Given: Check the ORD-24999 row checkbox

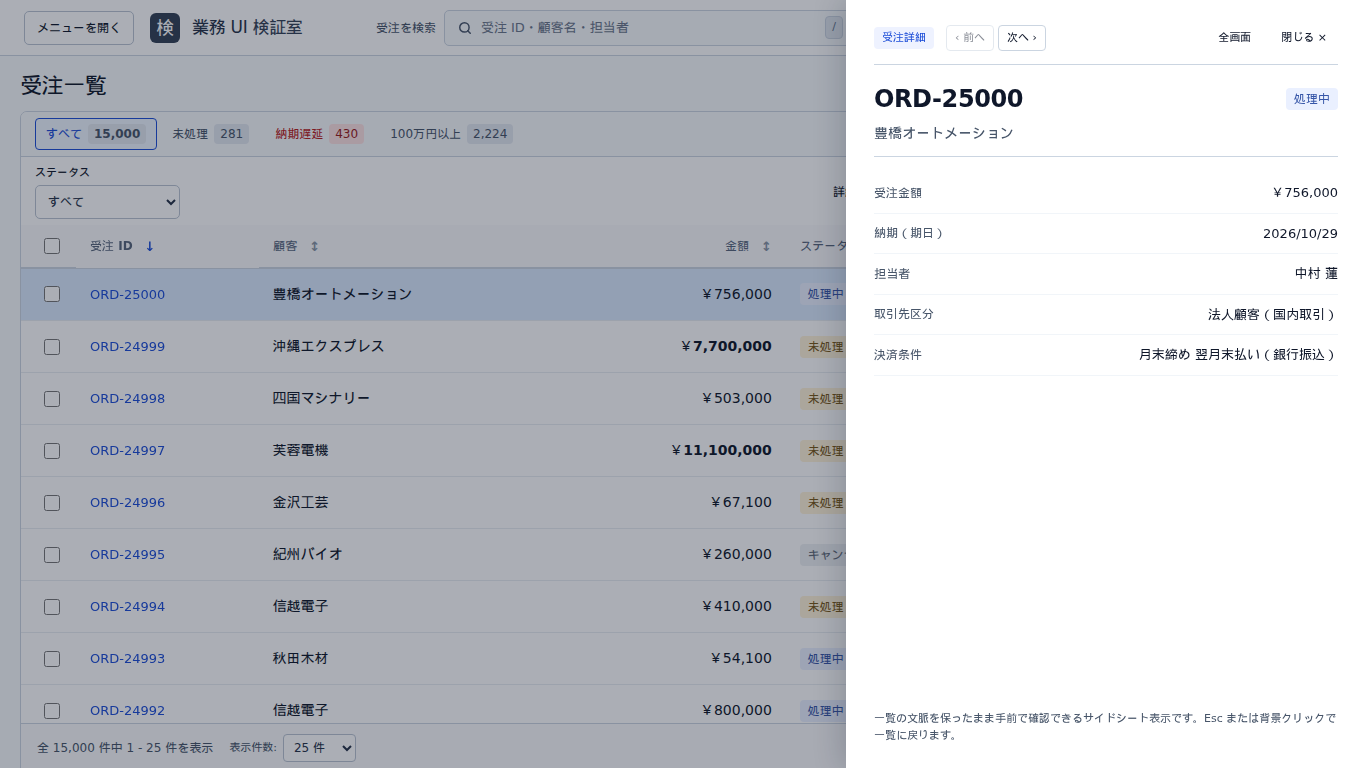Looking at the screenshot, I should click(52, 347).
